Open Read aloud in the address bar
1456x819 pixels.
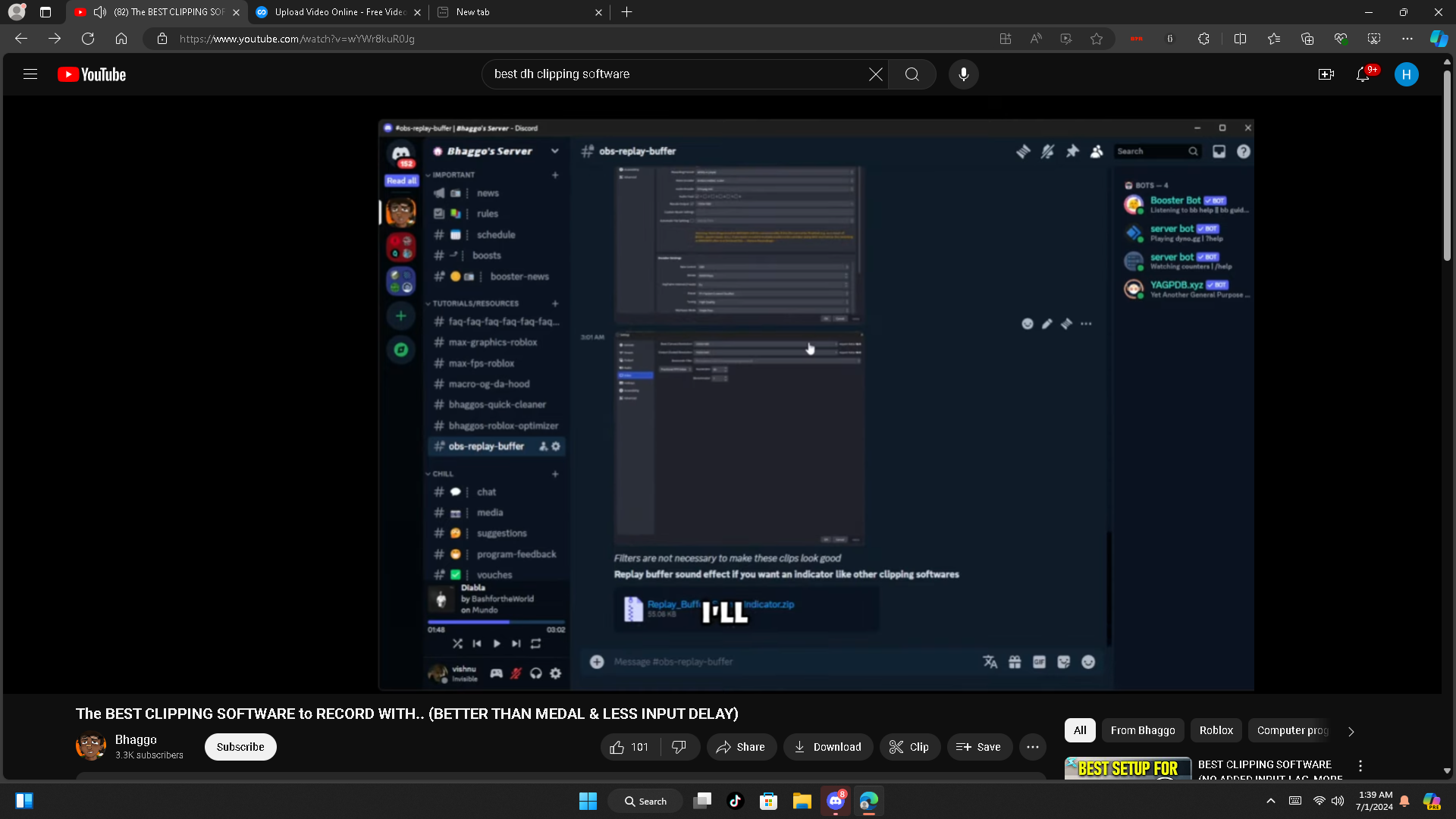tap(1036, 39)
